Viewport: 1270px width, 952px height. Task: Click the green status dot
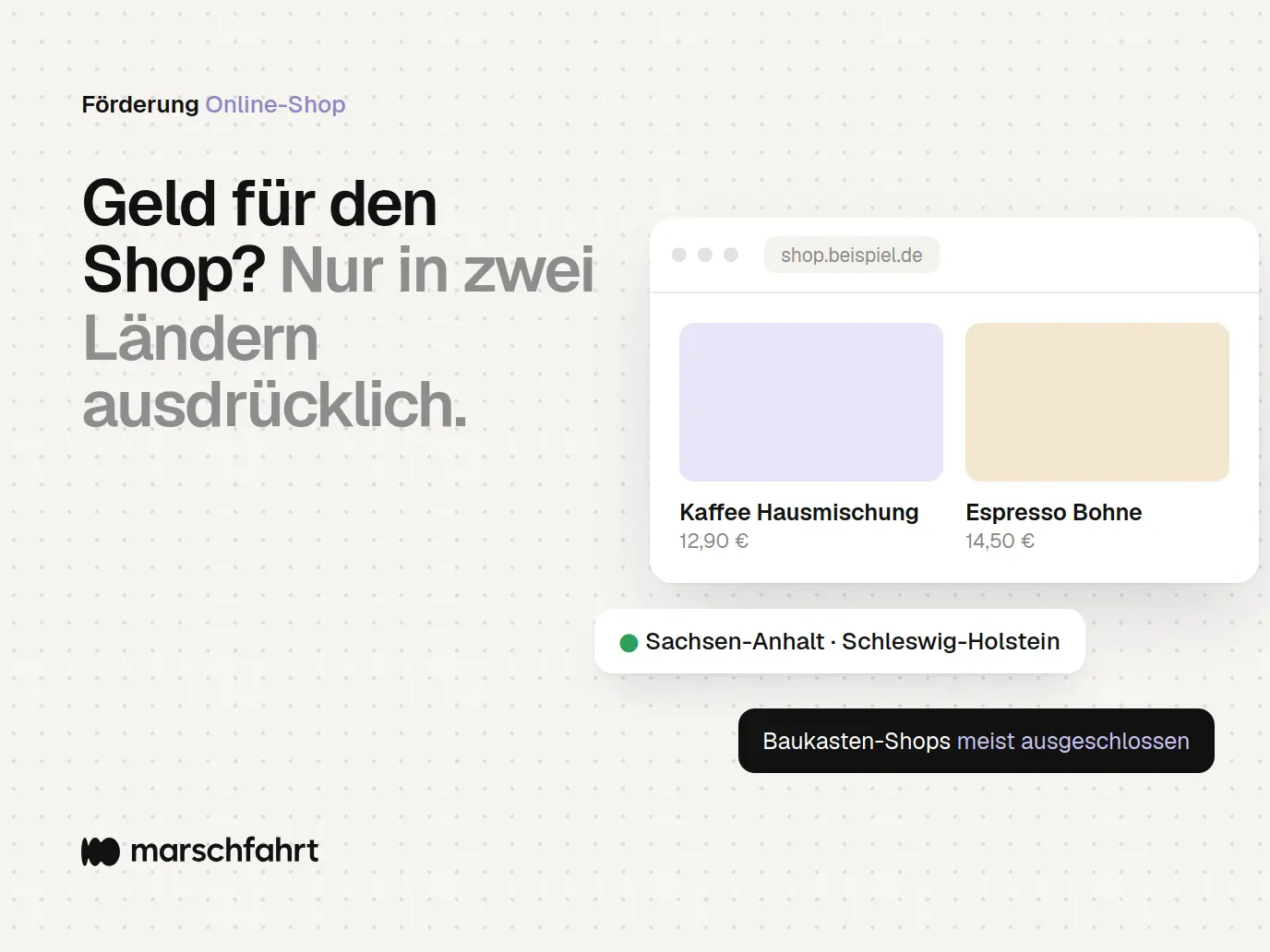coord(629,643)
